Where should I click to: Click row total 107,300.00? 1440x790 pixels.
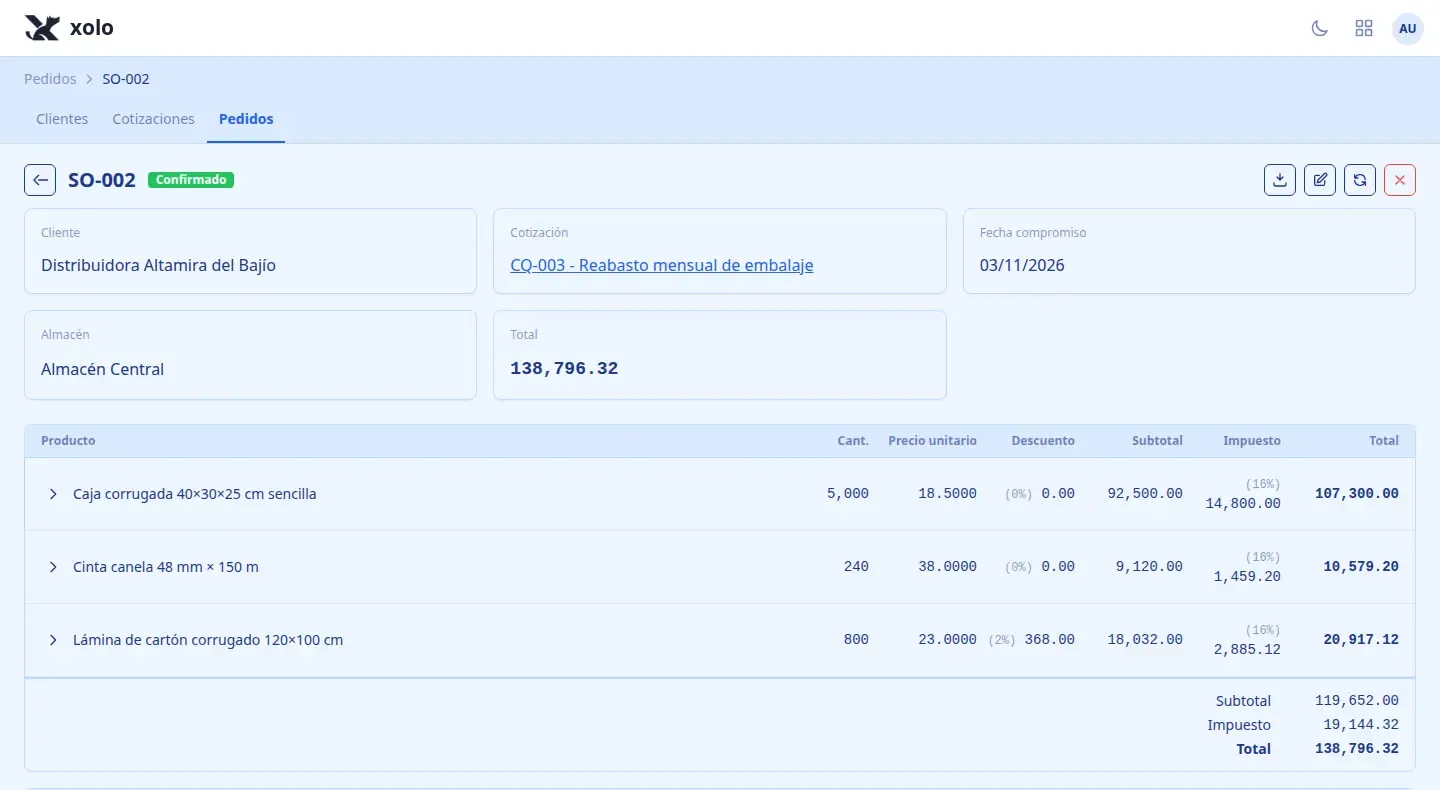pos(1357,493)
